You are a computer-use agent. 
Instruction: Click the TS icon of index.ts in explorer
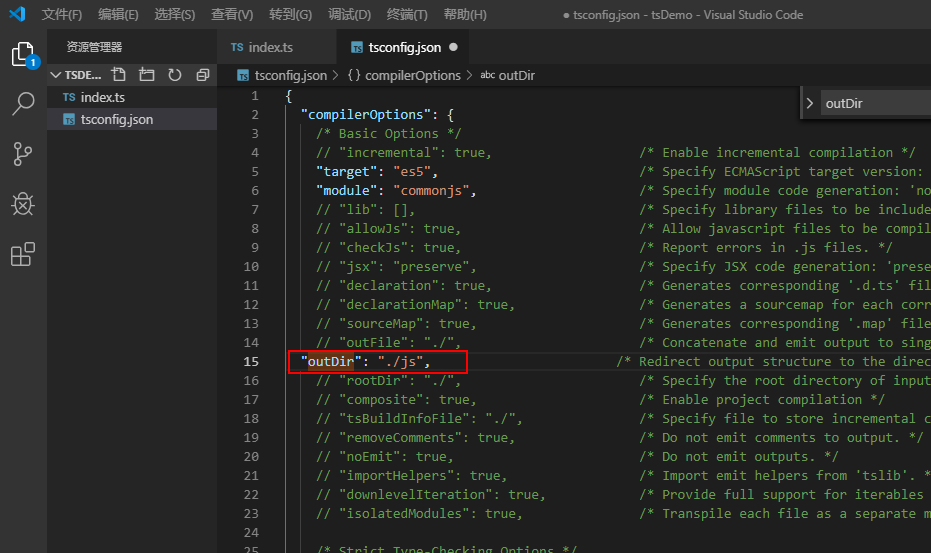(x=69, y=97)
